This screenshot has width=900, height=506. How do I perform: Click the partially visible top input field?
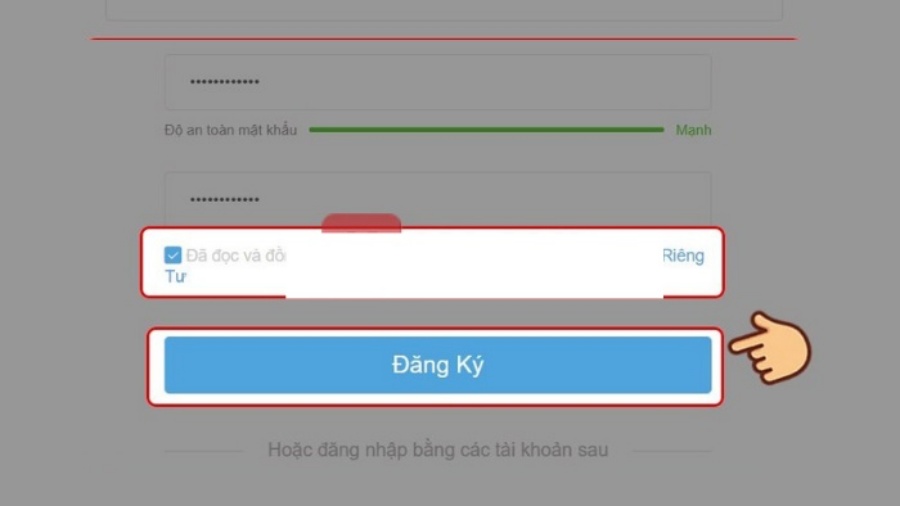444,10
